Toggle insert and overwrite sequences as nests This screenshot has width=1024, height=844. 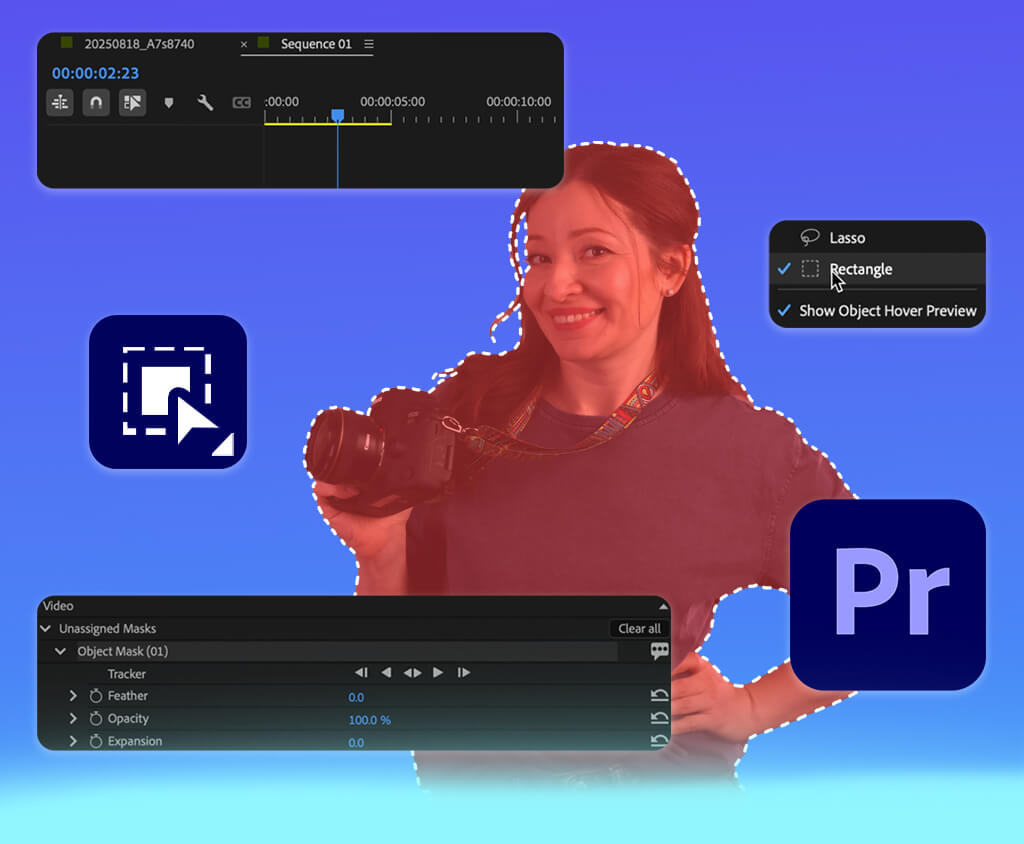[60, 103]
